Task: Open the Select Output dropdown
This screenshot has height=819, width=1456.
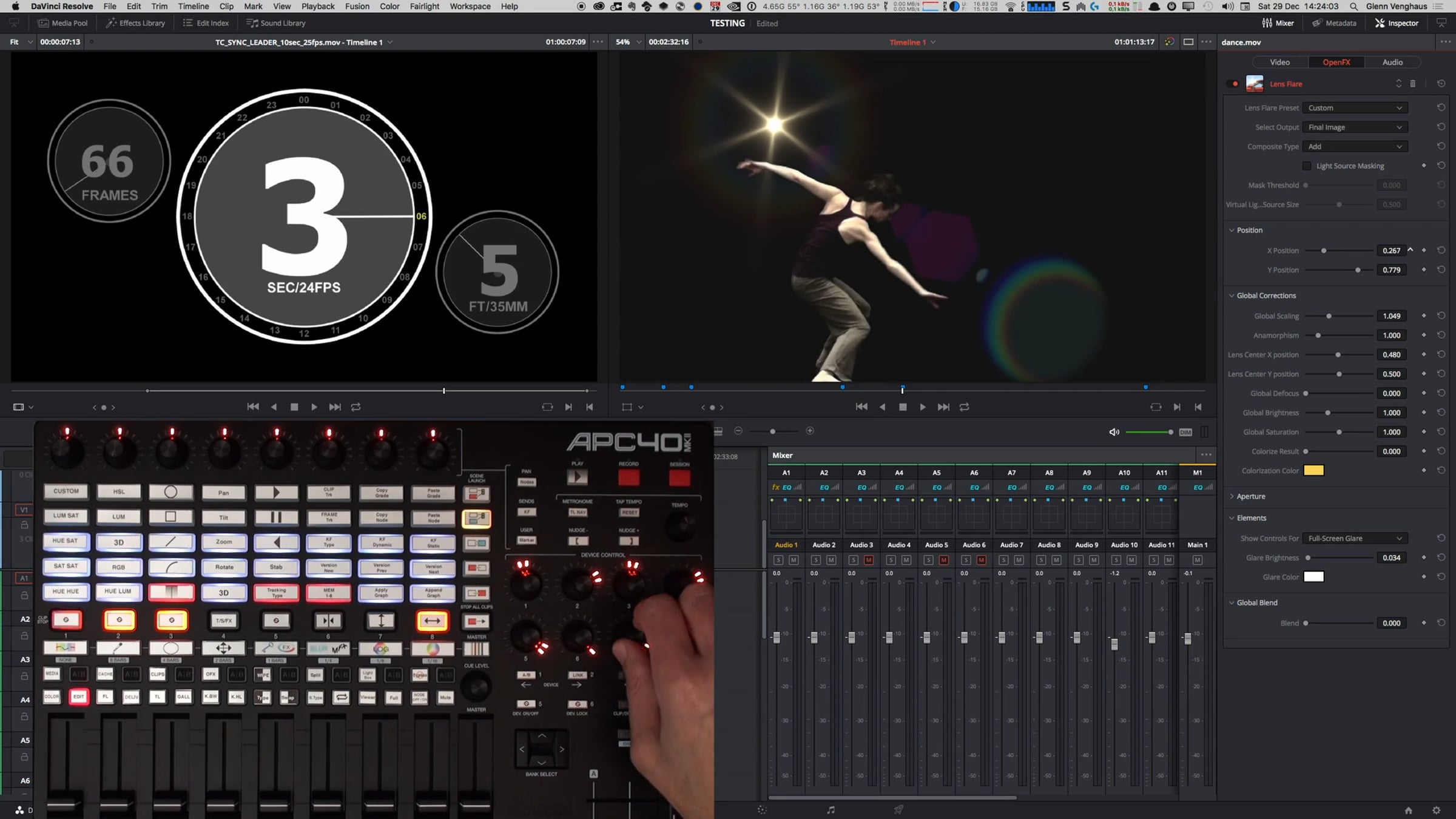Action: 1355,127
